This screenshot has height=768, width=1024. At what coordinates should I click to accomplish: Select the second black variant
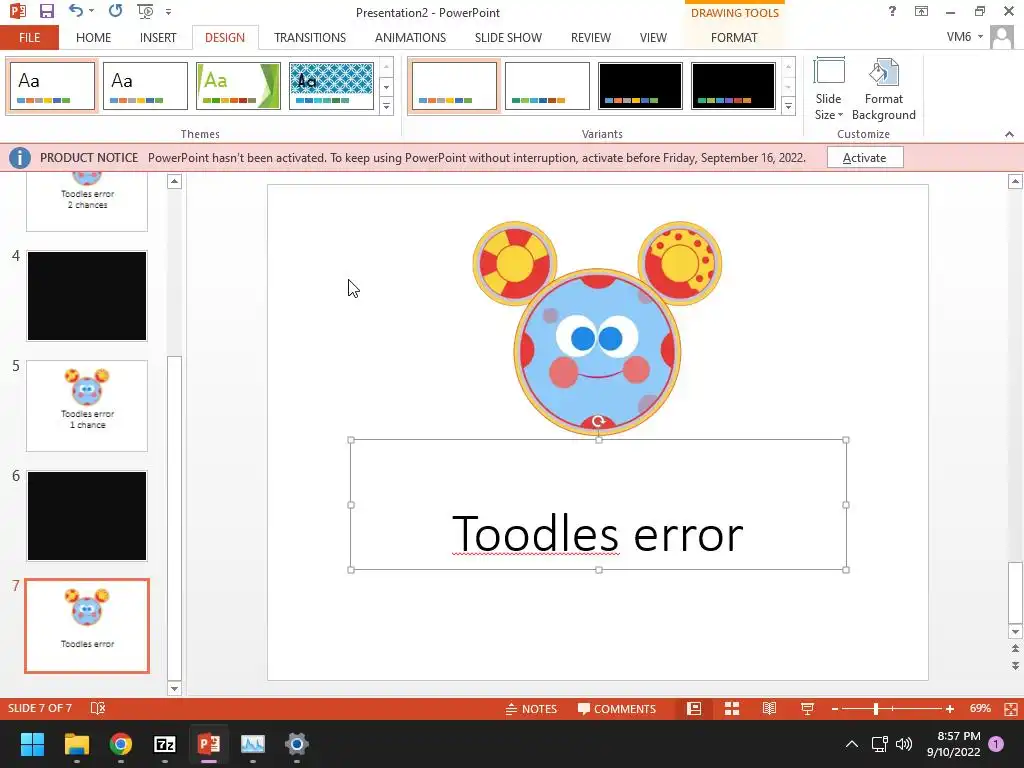(x=733, y=86)
